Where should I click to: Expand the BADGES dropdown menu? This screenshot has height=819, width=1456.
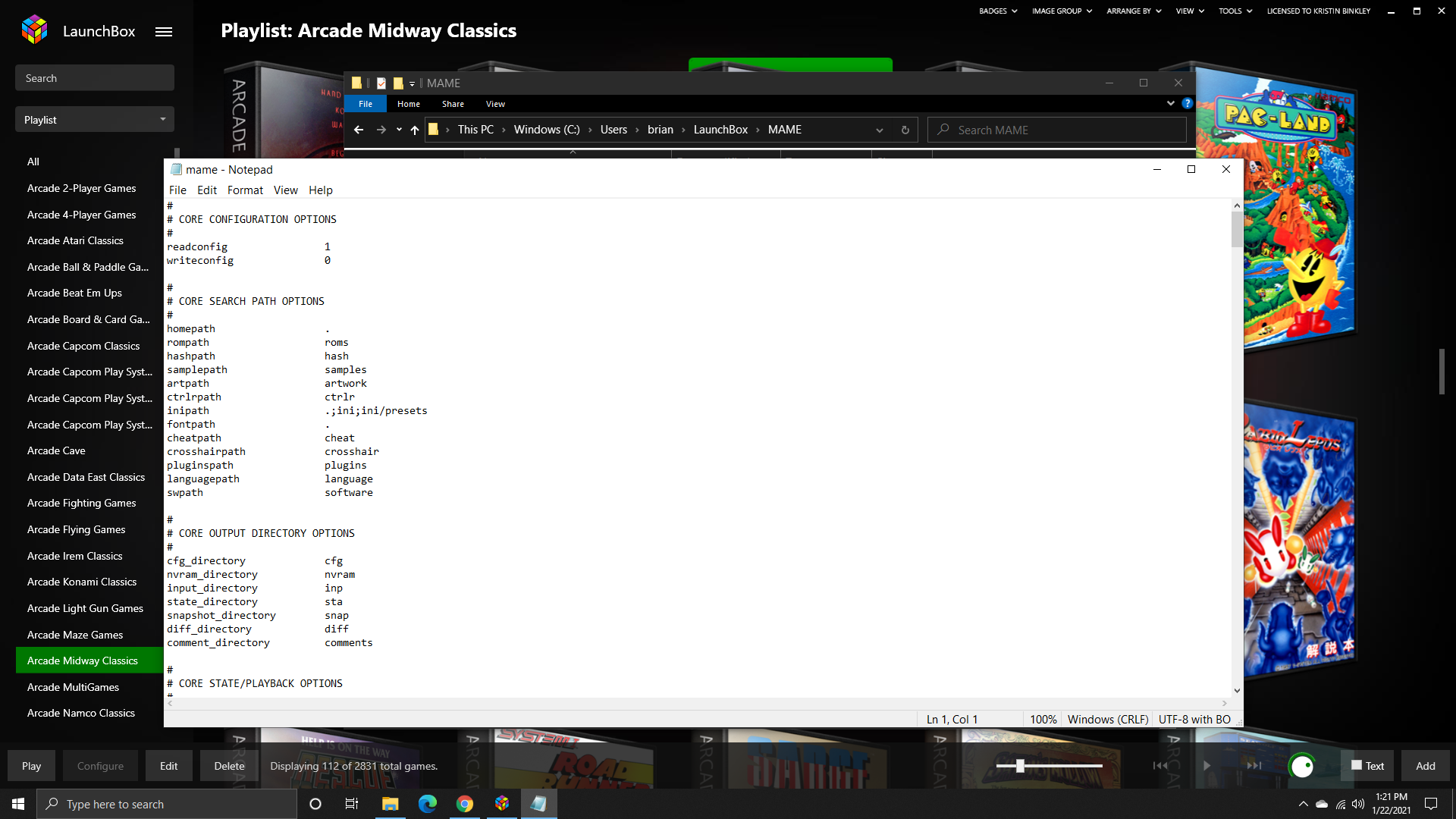[x=998, y=11]
